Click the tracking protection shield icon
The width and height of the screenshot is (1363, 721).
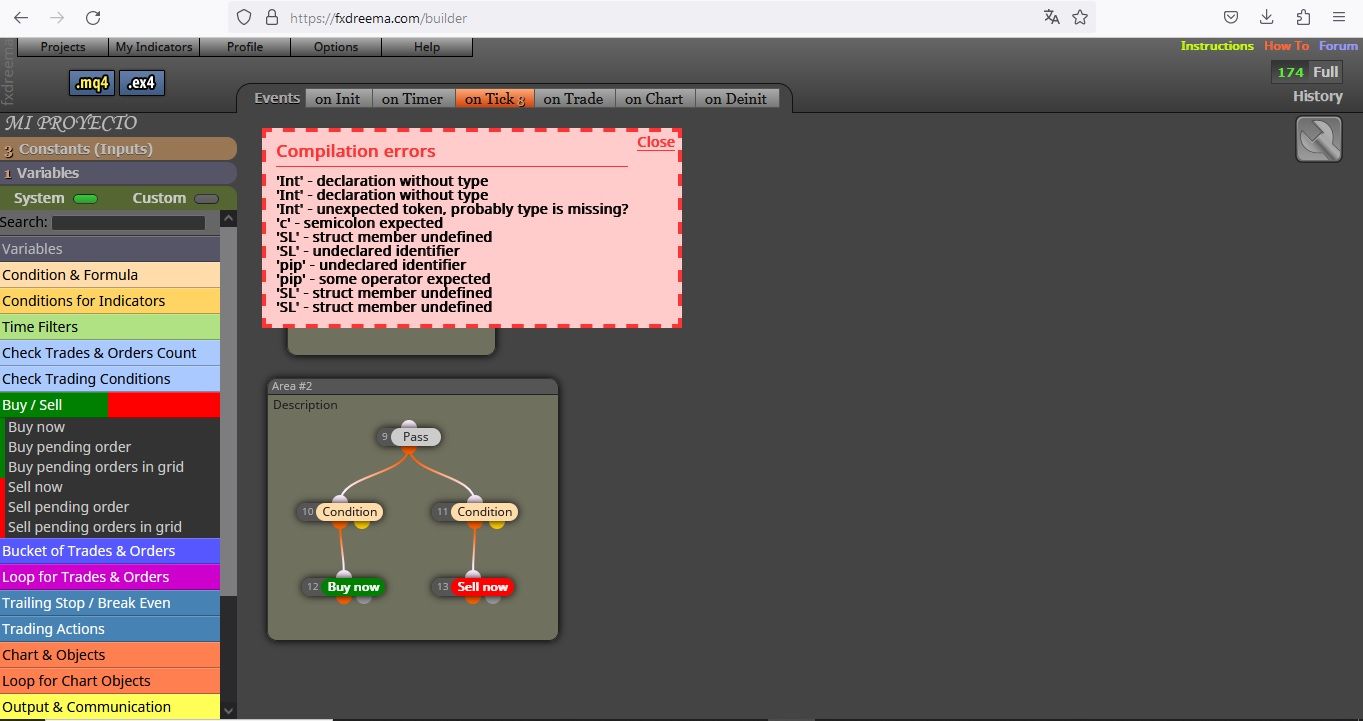pos(244,18)
